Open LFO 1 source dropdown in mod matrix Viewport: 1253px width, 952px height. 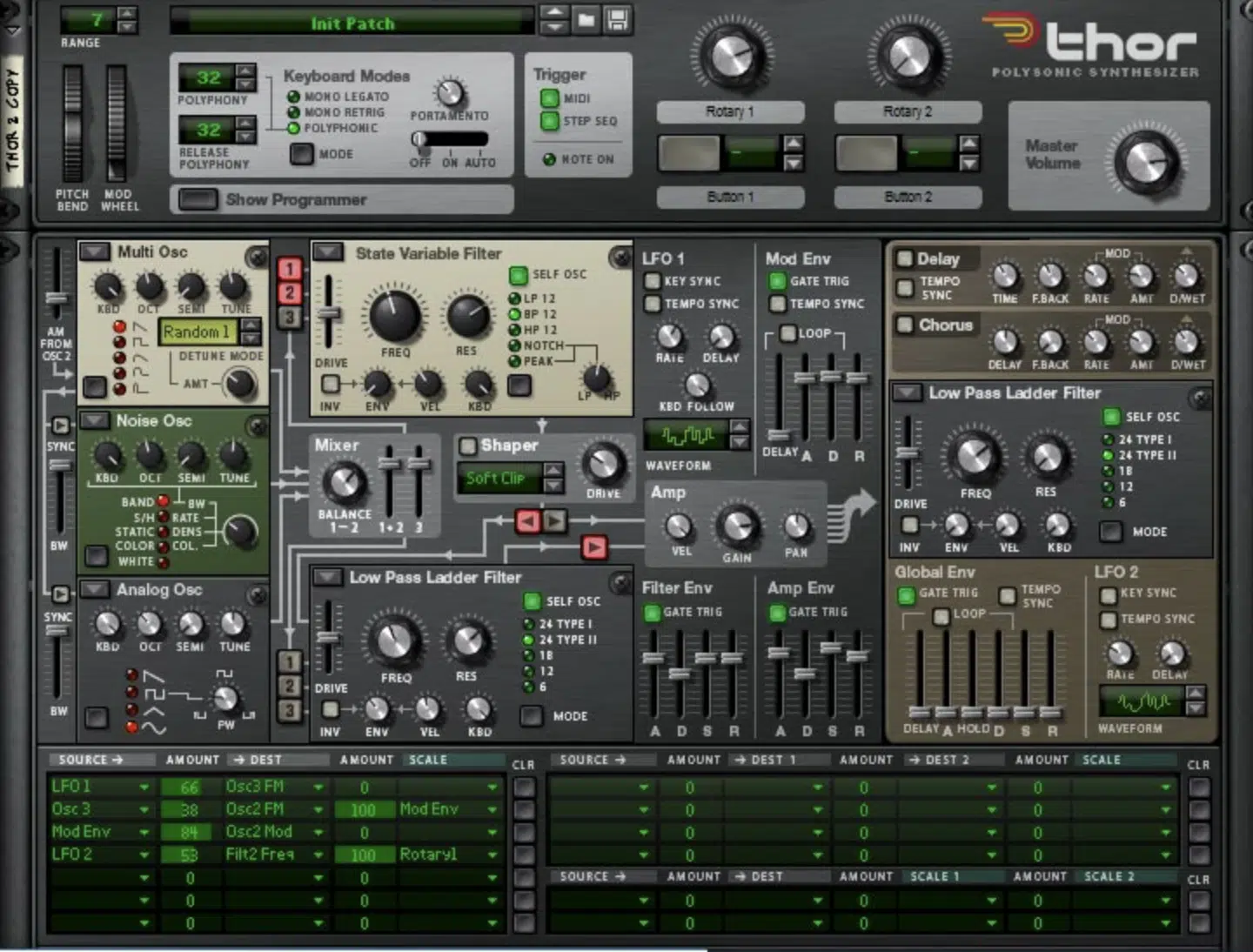tap(144, 787)
